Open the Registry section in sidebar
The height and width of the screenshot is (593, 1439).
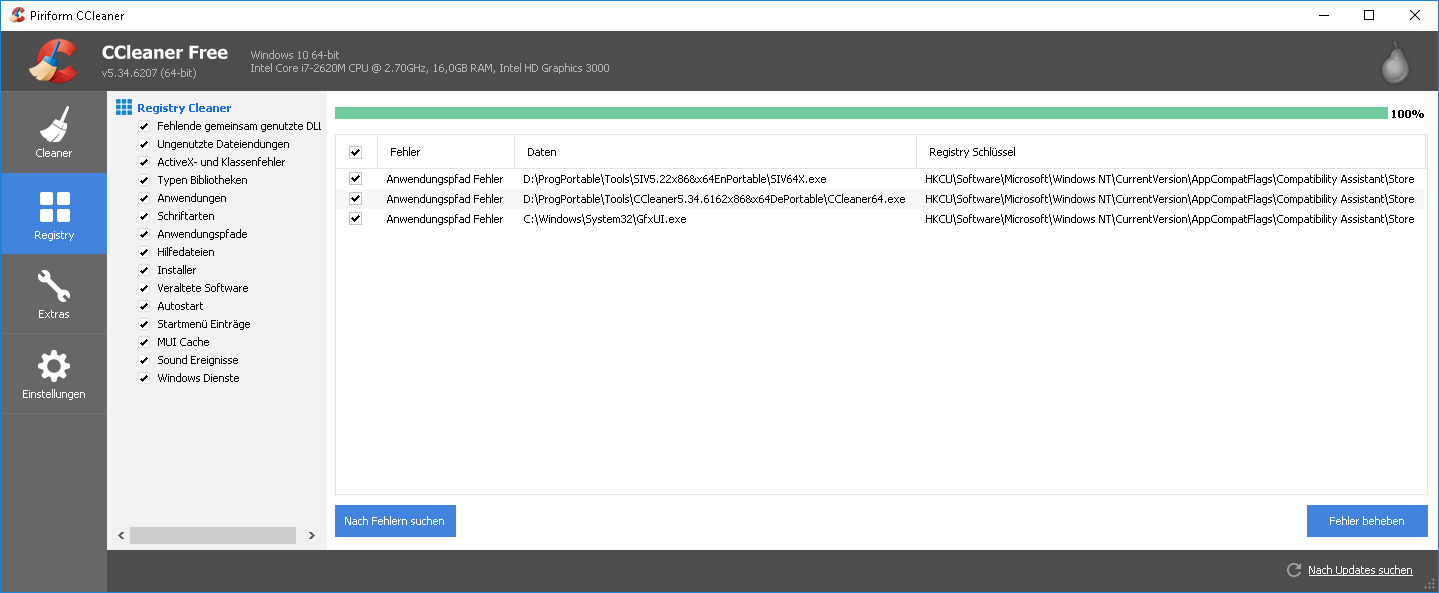click(x=53, y=213)
